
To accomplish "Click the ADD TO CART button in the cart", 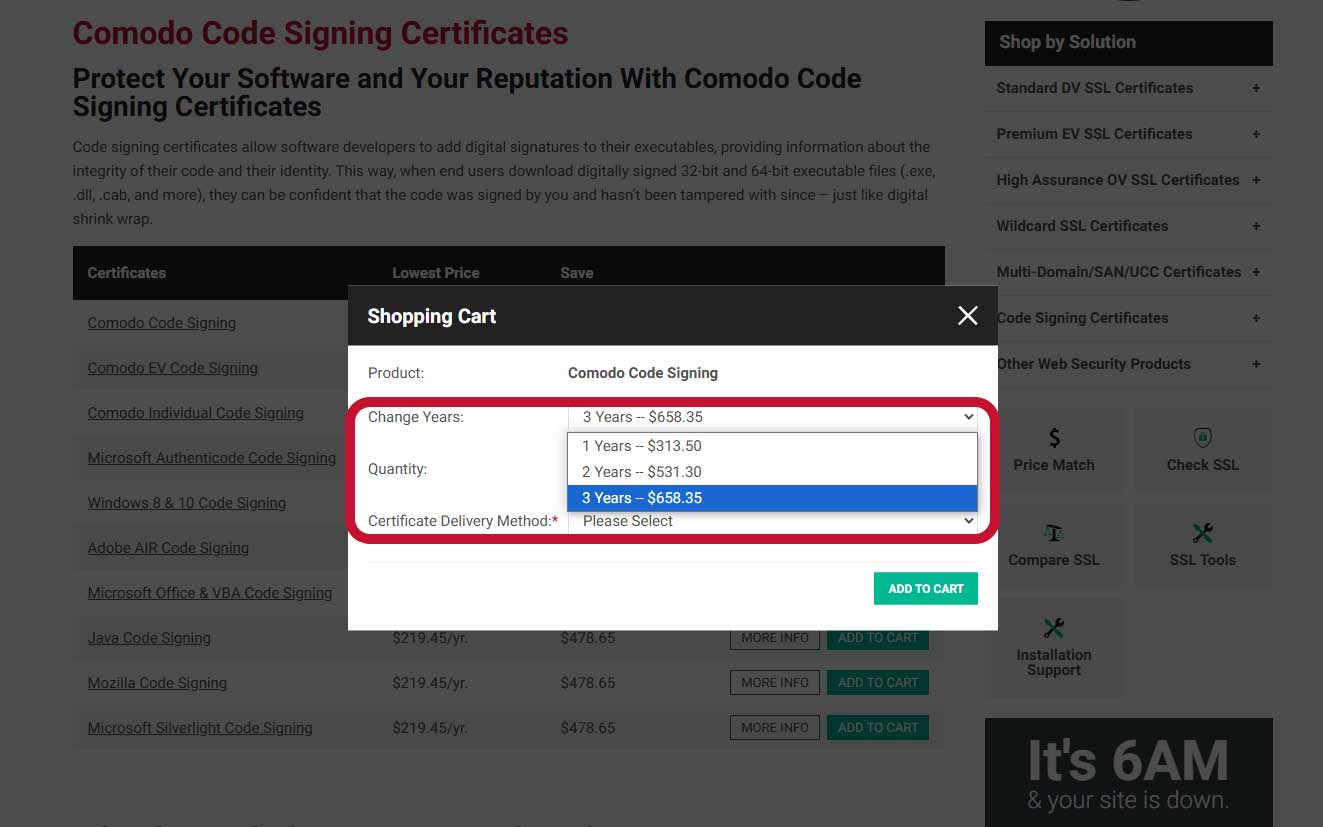I will [x=925, y=588].
